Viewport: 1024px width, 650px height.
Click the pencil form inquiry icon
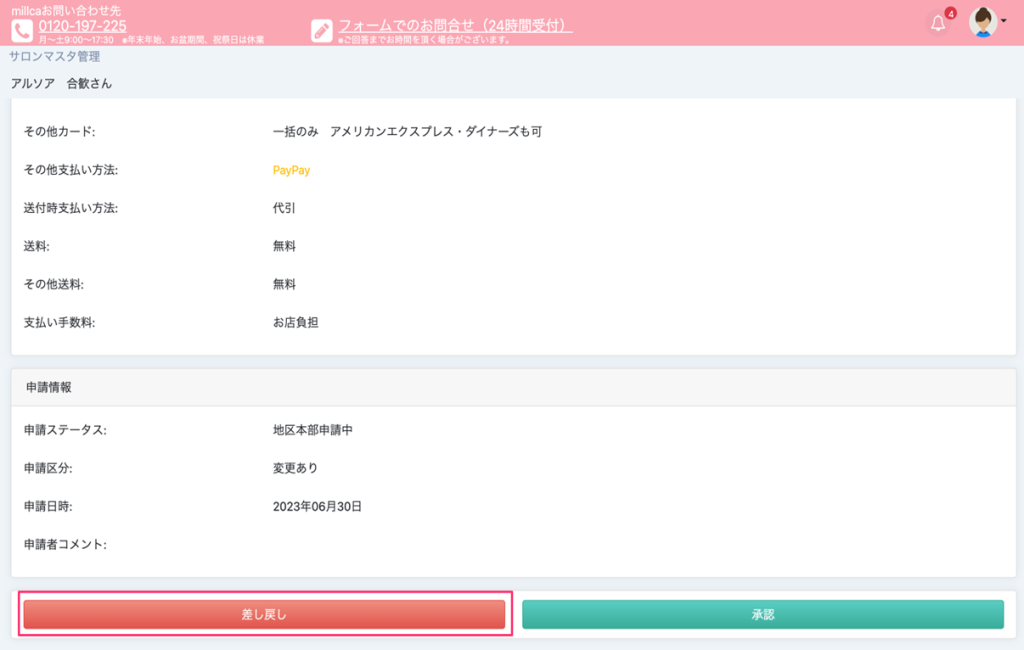(322, 30)
